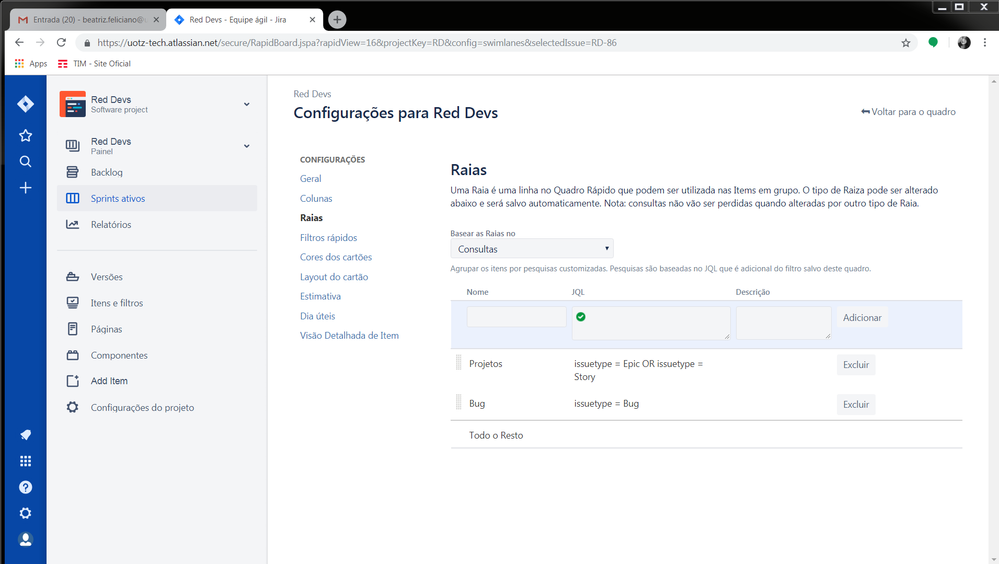This screenshot has height=564, width=999.
Task: Expand the Red Devs Painel board chevron
Action: click(x=247, y=146)
